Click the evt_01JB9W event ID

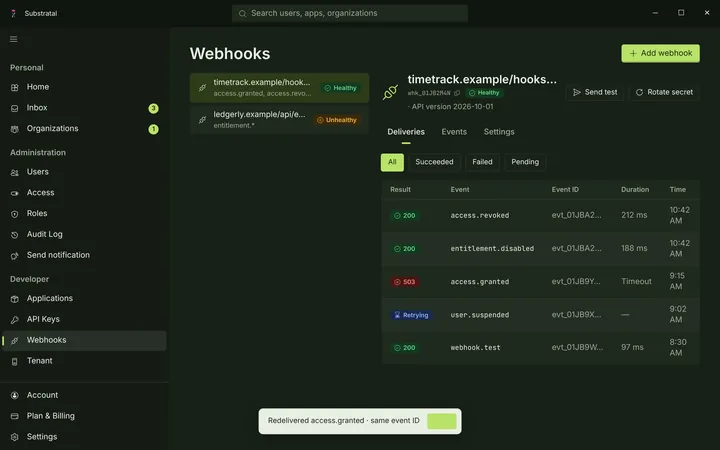pyautogui.click(x=577, y=348)
